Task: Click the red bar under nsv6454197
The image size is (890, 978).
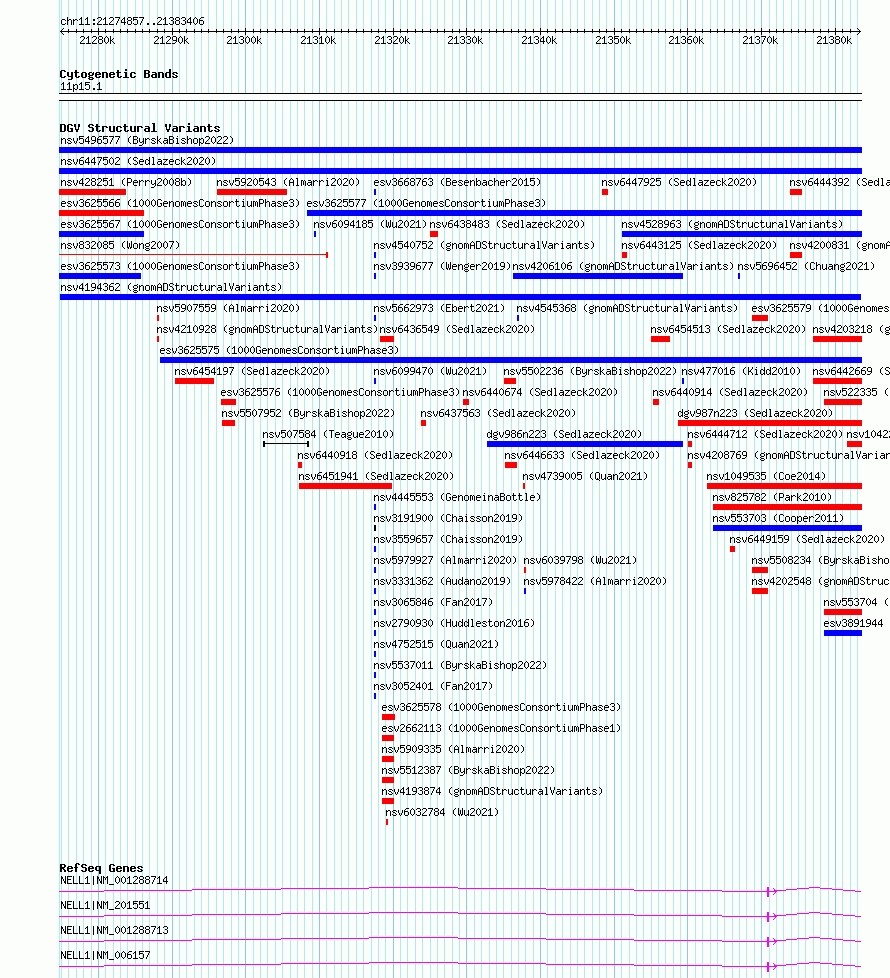Action: pos(195,381)
